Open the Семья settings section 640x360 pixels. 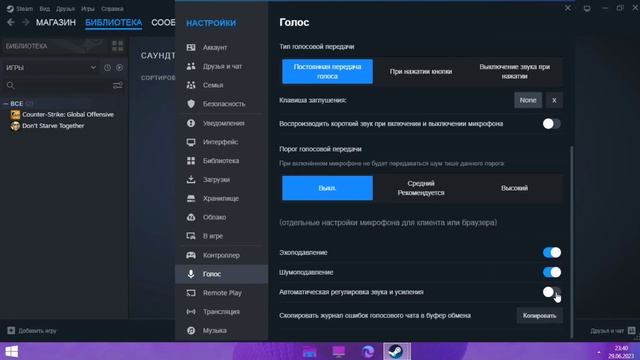221,85
